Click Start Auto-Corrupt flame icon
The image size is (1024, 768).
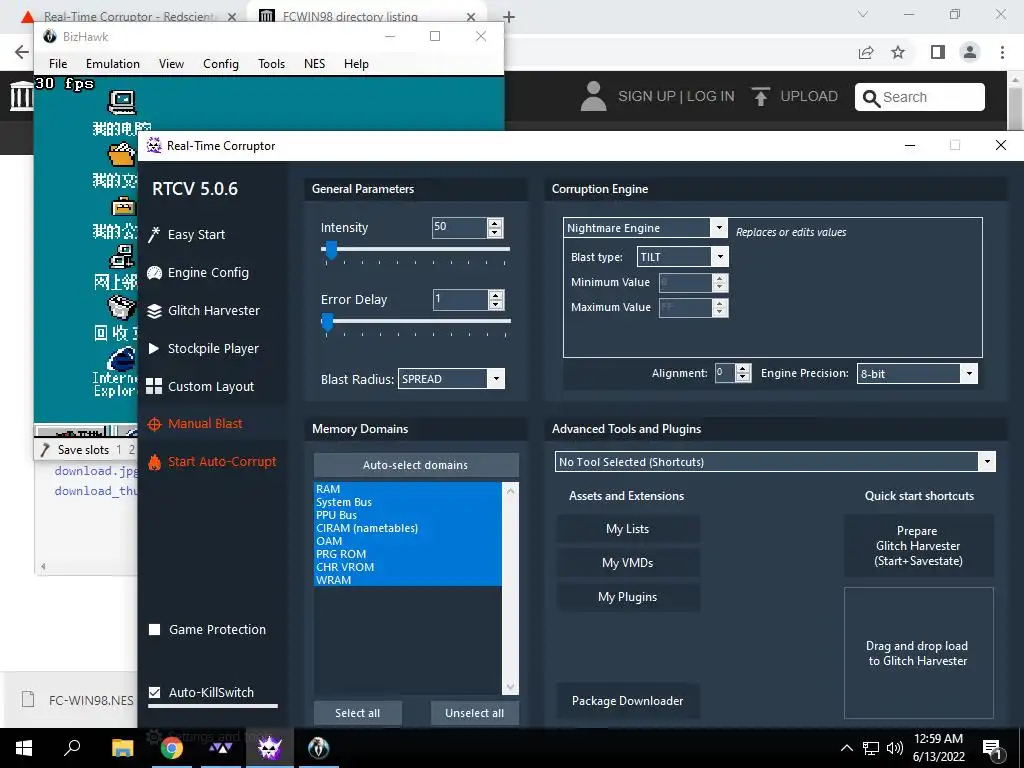coord(154,462)
